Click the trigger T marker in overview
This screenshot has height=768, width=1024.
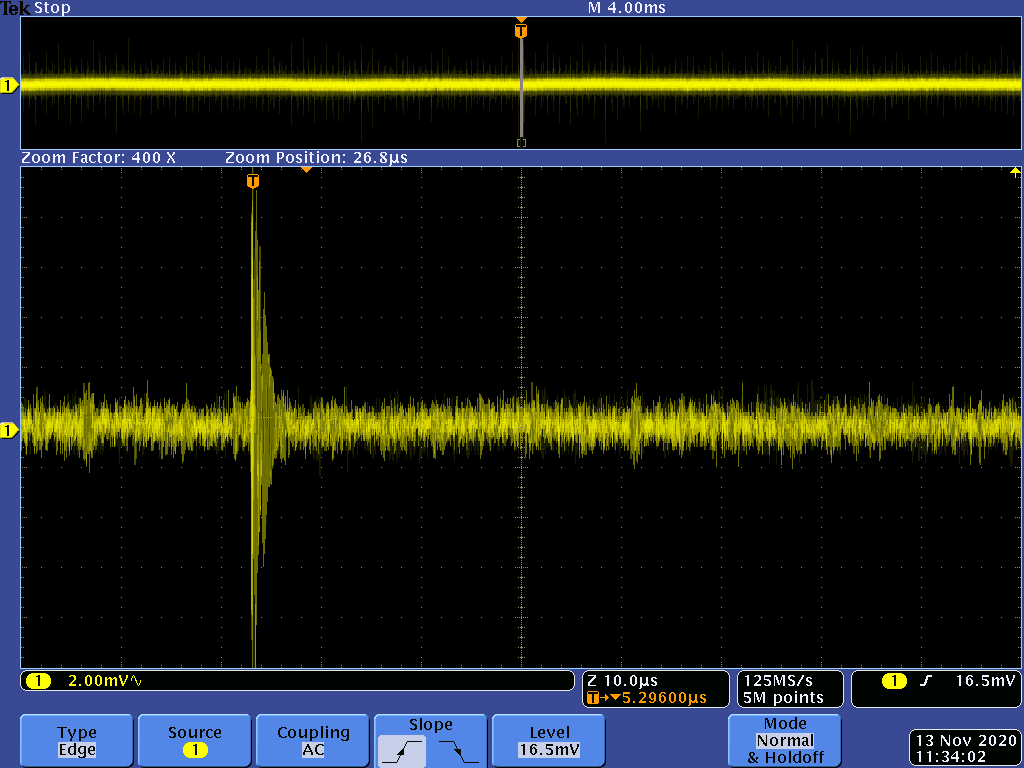click(x=520, y=31)
